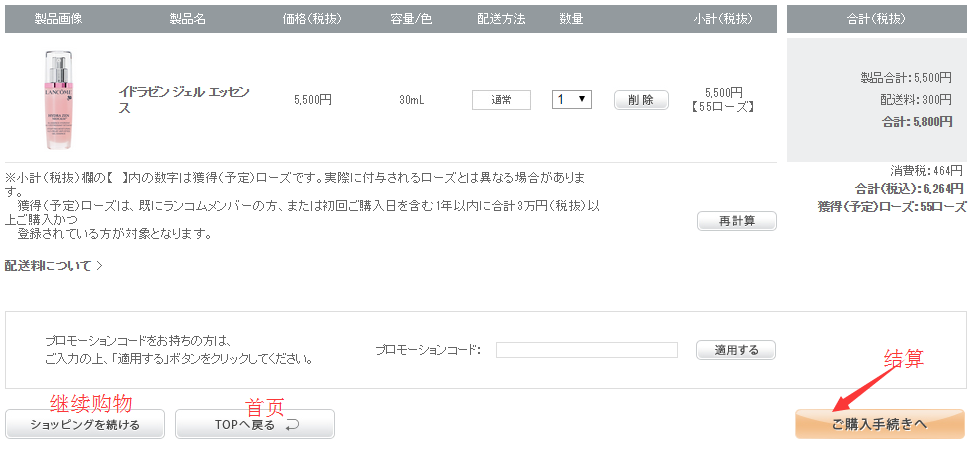Select the 価格(税抜) column header

tap(313, 19)
